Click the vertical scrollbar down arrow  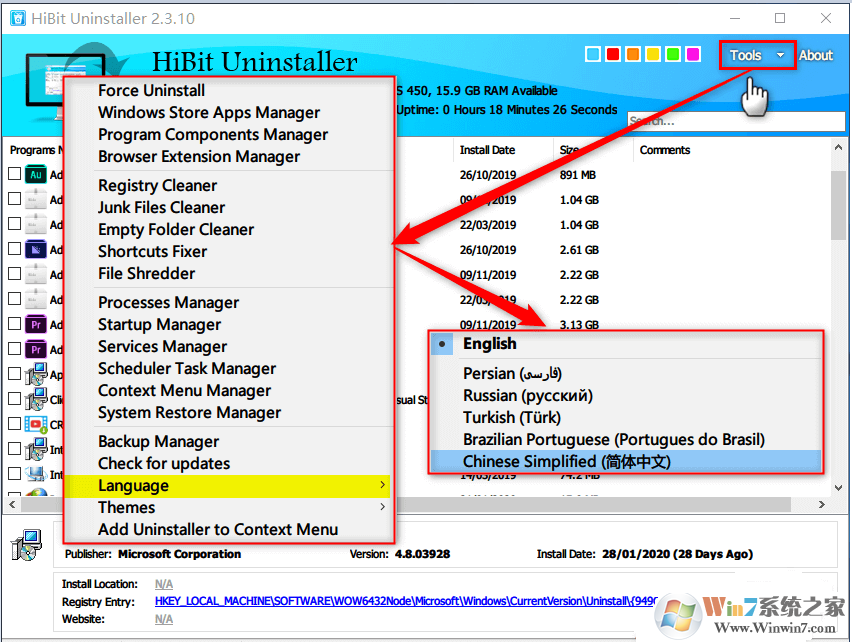point(838,488)
